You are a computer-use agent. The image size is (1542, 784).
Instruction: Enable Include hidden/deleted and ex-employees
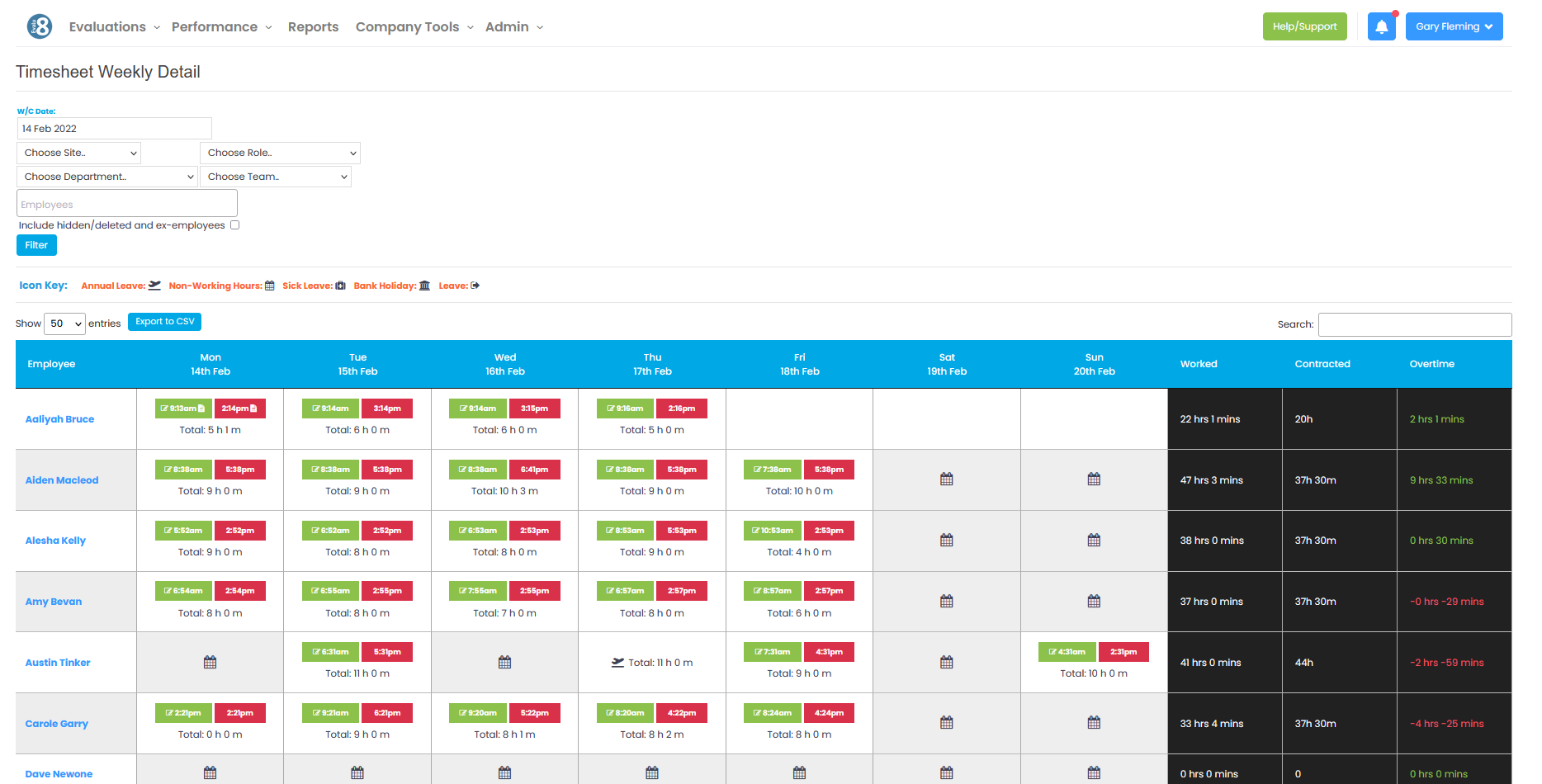pos(234,224)
